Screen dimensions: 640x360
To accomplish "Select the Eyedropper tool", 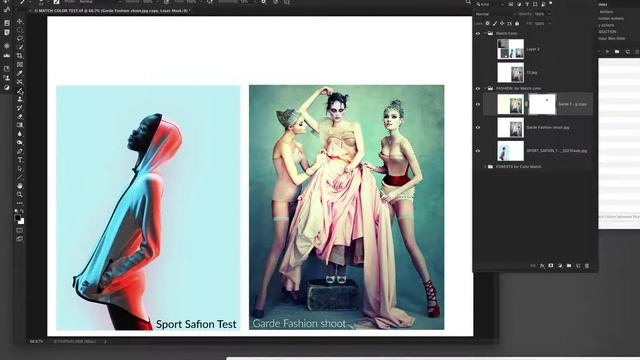I will click(20, 73).
